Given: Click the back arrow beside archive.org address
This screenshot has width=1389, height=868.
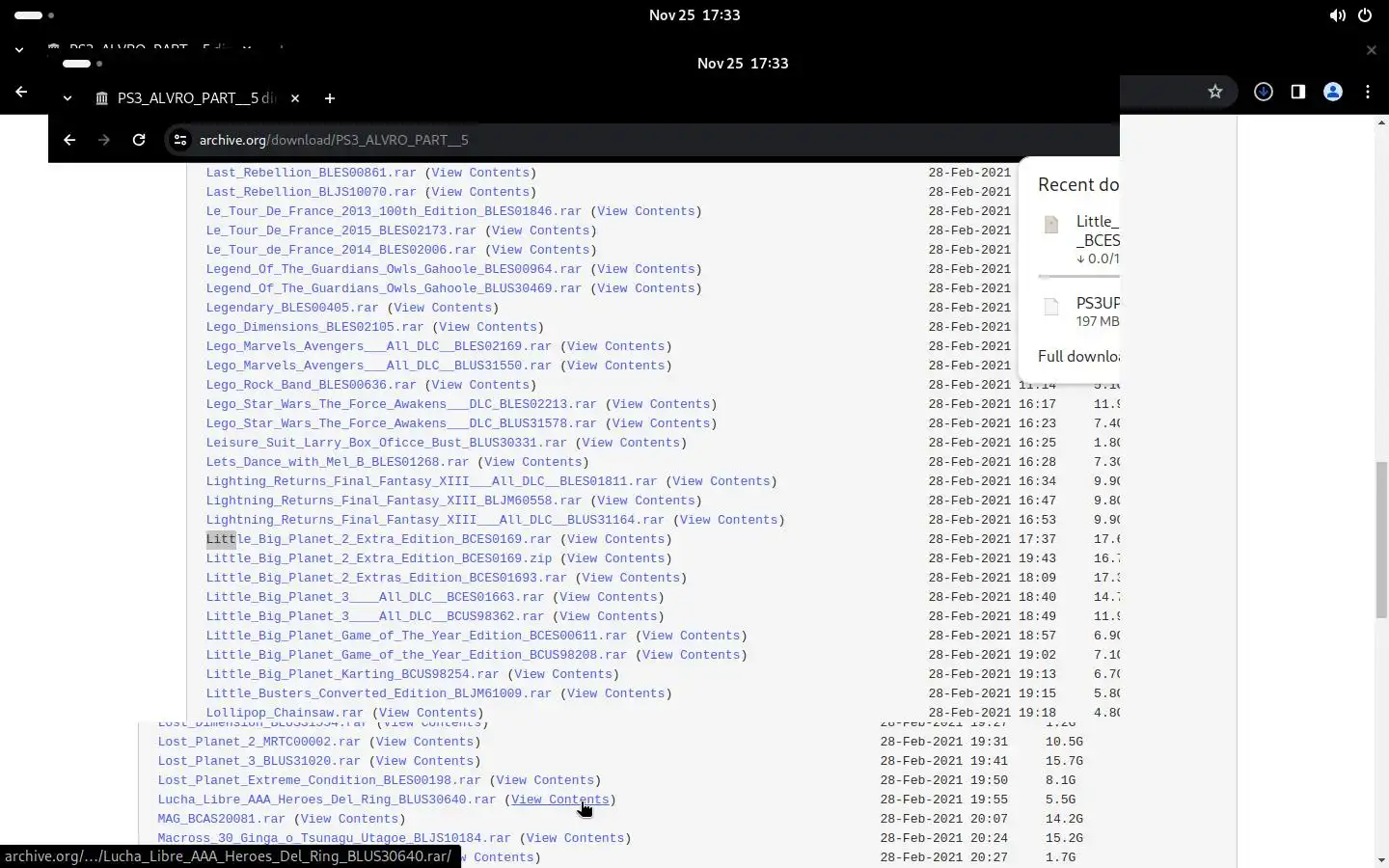Looking at the screenshot, I should tap(69, 140).
